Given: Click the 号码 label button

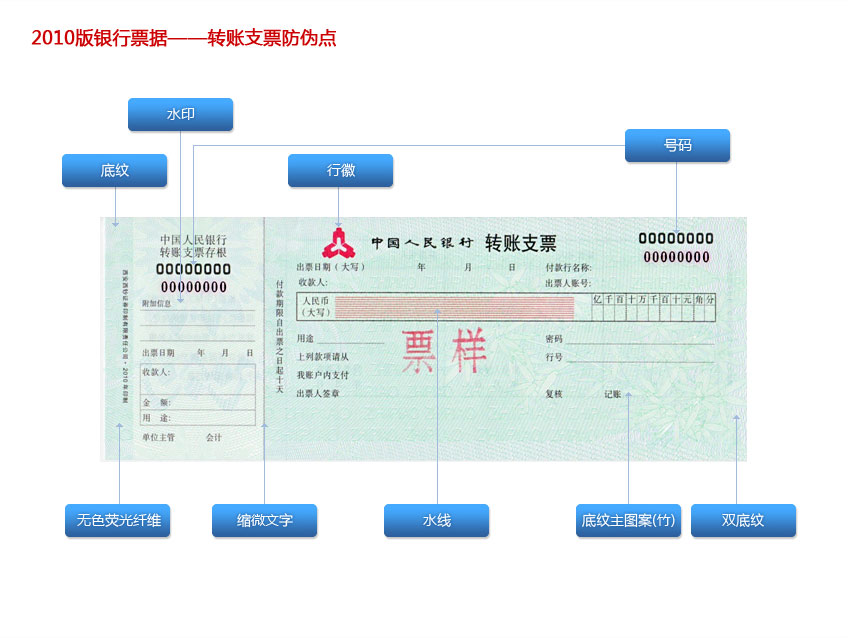Looking at the screenshot, I should [x=677, y=145].
